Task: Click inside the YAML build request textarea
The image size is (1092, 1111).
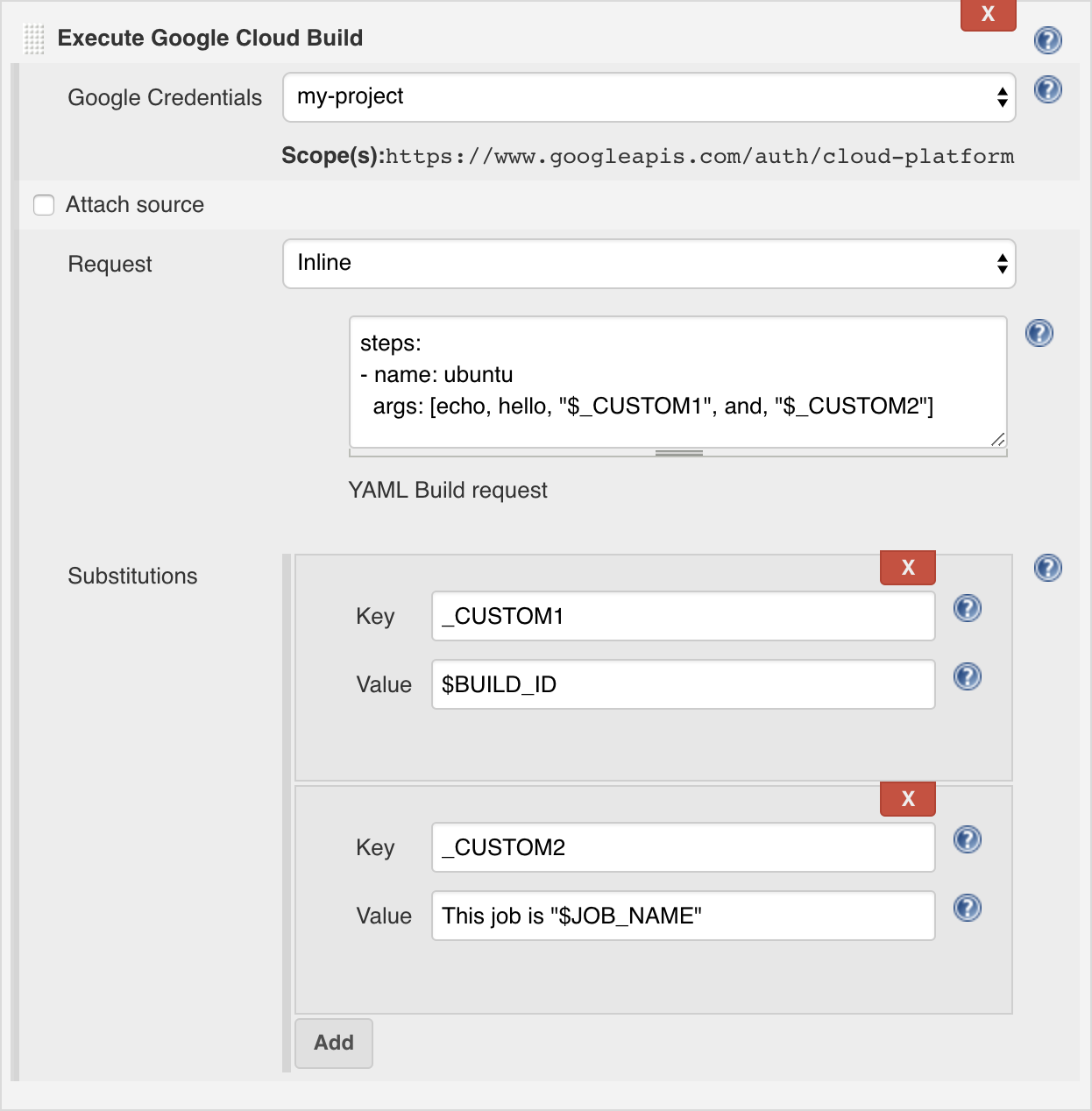Action: pyautogui.click(x=678, y=382)
